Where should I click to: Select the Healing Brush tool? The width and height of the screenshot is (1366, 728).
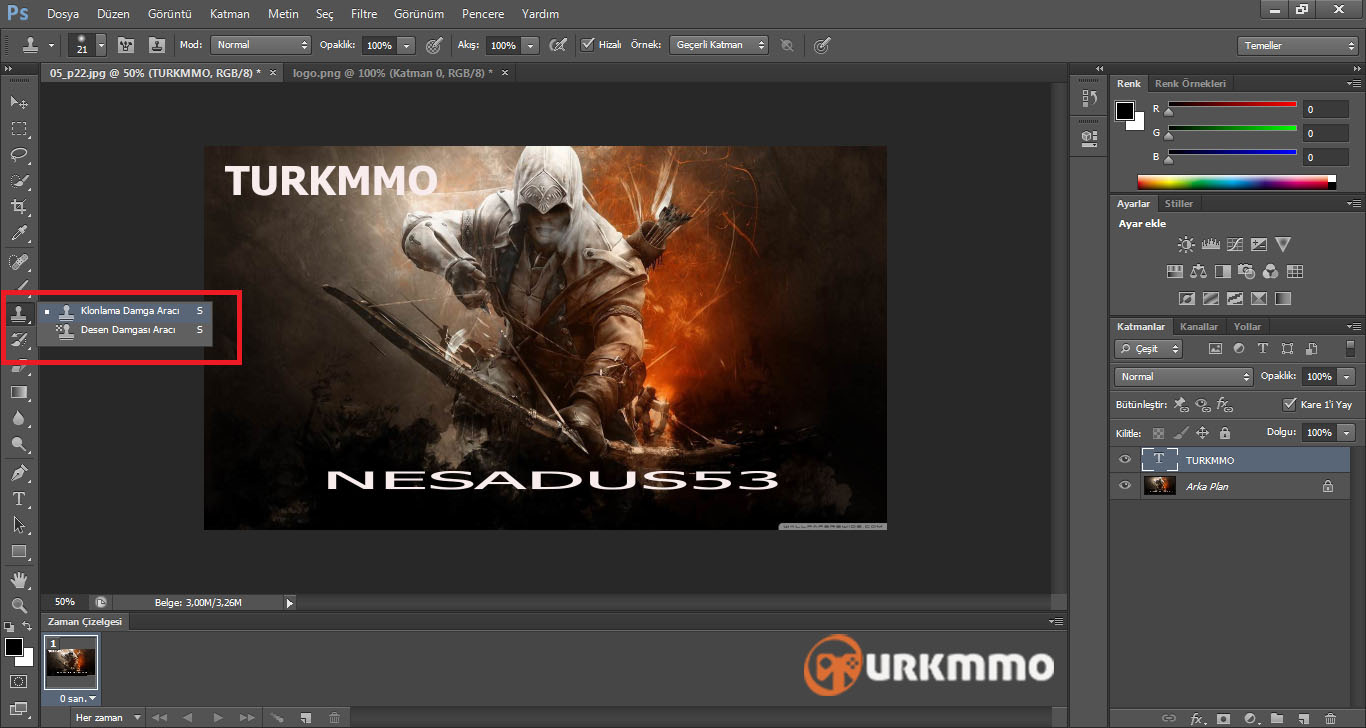(19, 261)
